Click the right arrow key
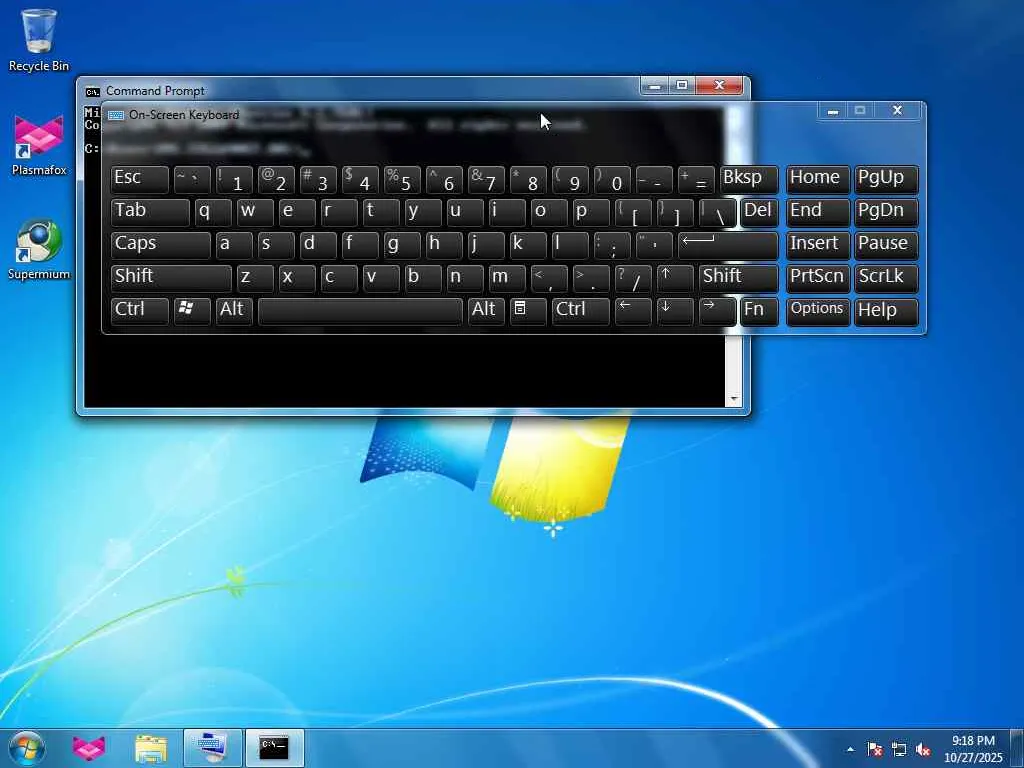Image resolution: width=1024 pixels, height=768 pixels. click(716, 312)
